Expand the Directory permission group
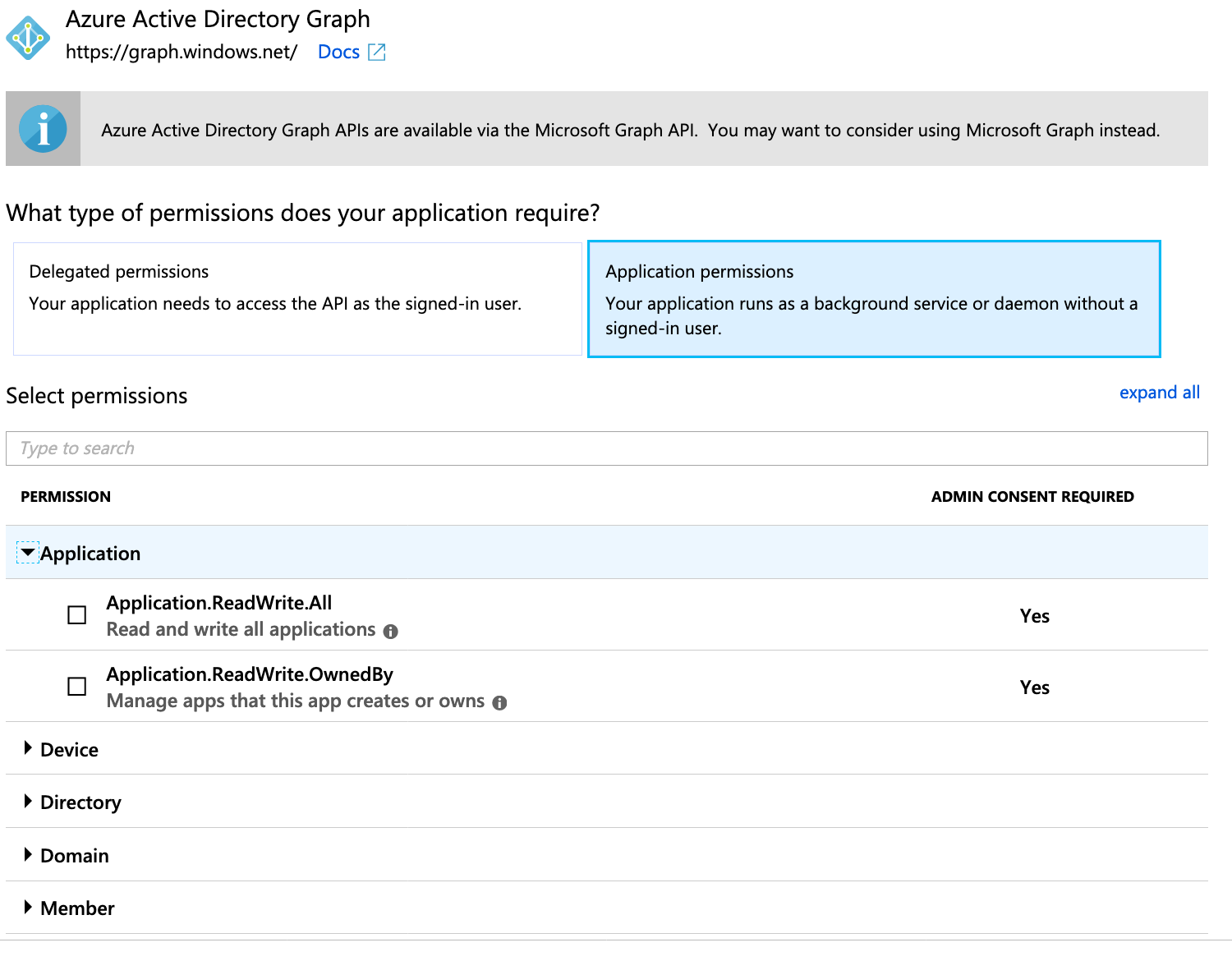 [x=28, y=802]
